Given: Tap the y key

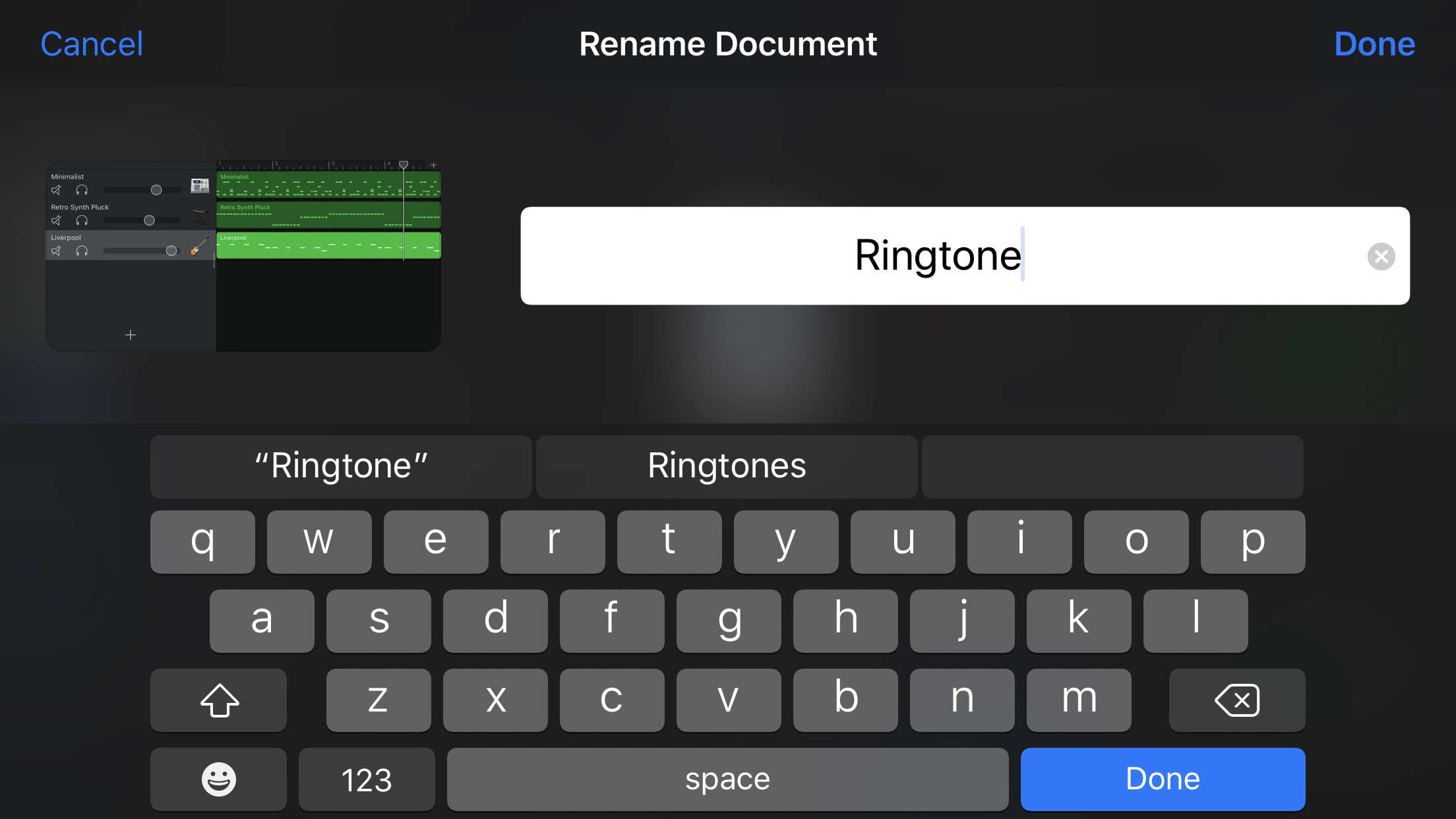Looking at the screenshot, I should [x=786, y=541].
